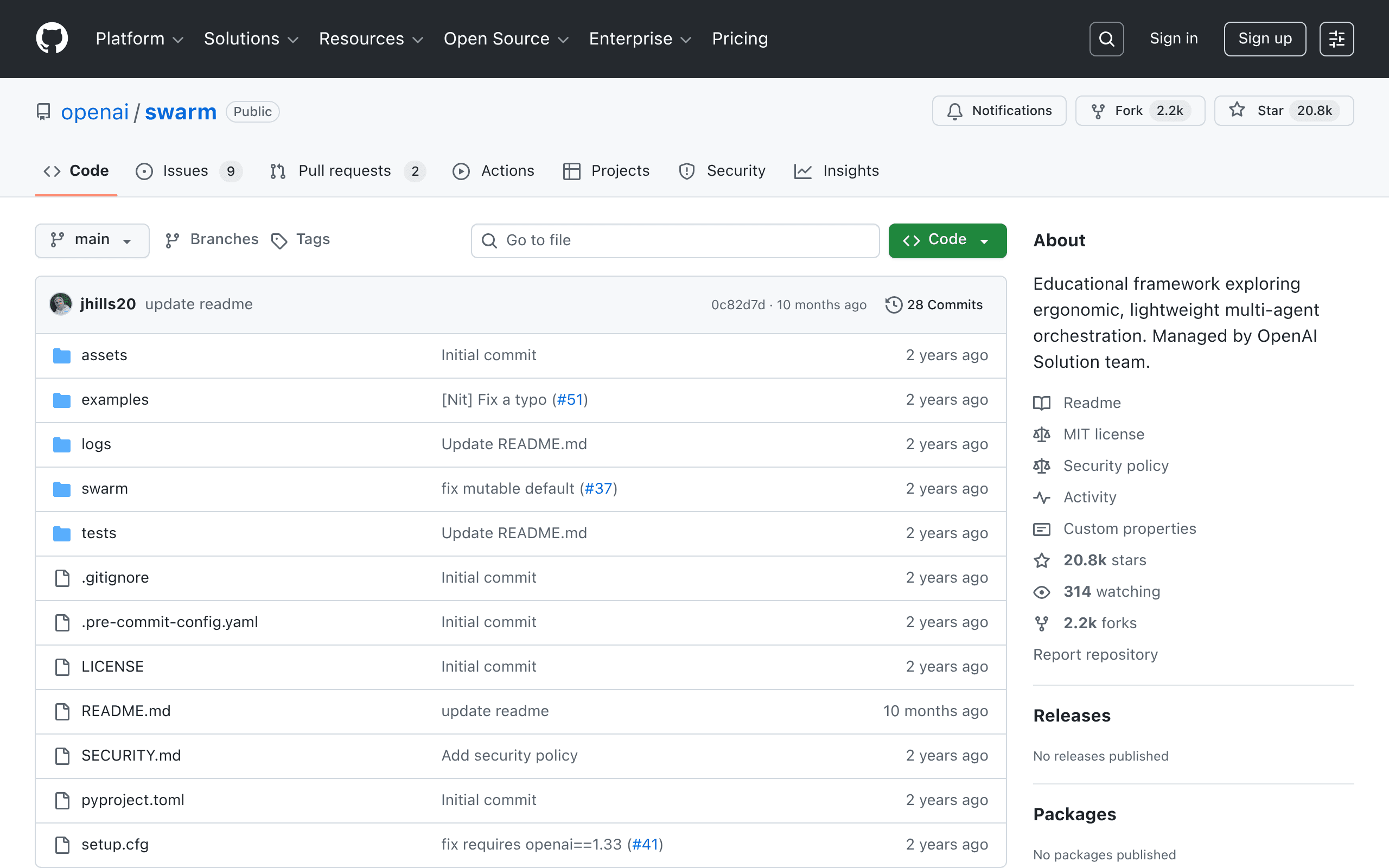Screen dimensions: 1389x868
Task: Click the jhills20 avatar image
Action: (x=61, y=304)
